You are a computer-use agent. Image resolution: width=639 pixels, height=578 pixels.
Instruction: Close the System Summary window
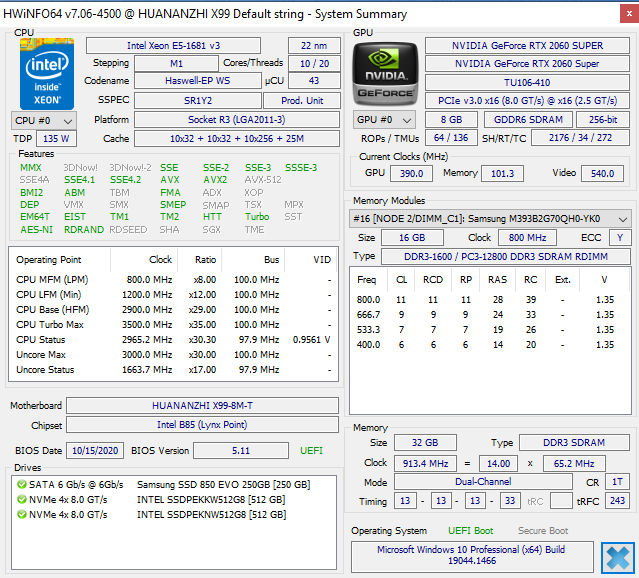[630, 13]
